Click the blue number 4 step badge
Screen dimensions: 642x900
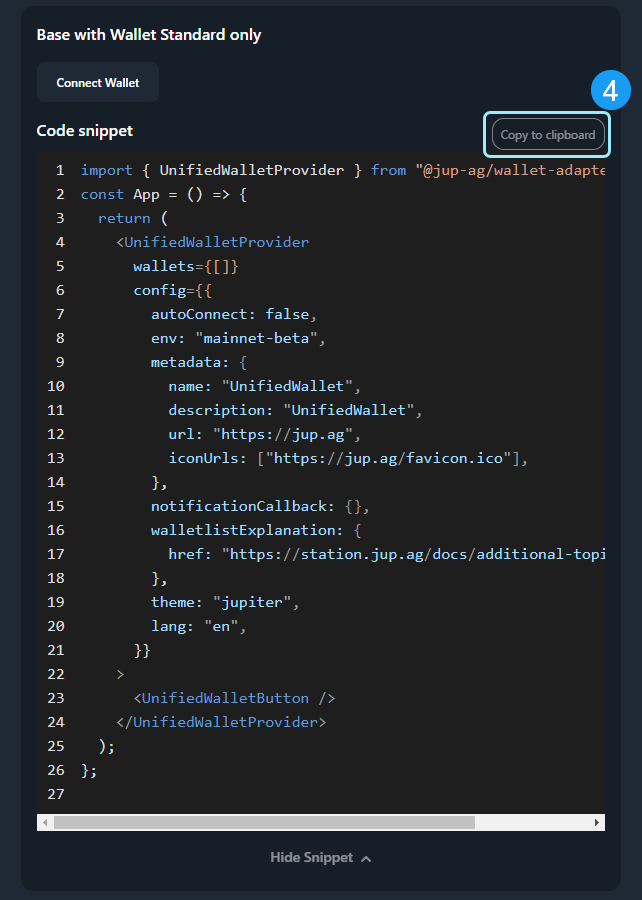click(610, 91)
